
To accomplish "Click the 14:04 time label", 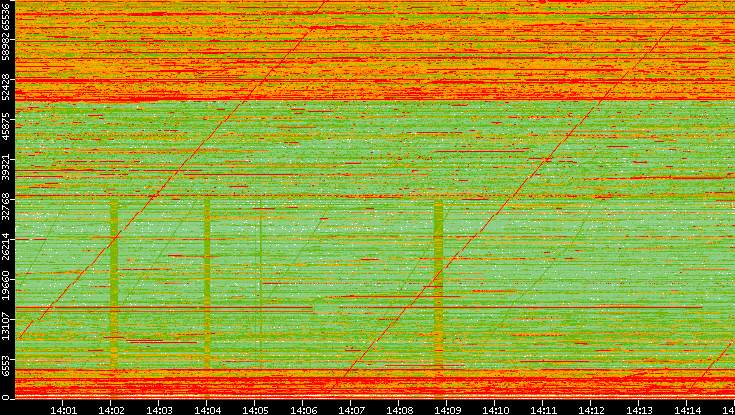I will click(208, 409).
